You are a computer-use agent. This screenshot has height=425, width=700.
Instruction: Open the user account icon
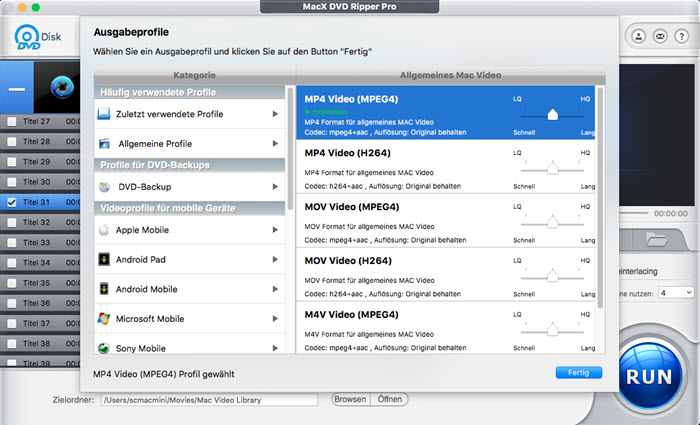(x=639, y=36)
